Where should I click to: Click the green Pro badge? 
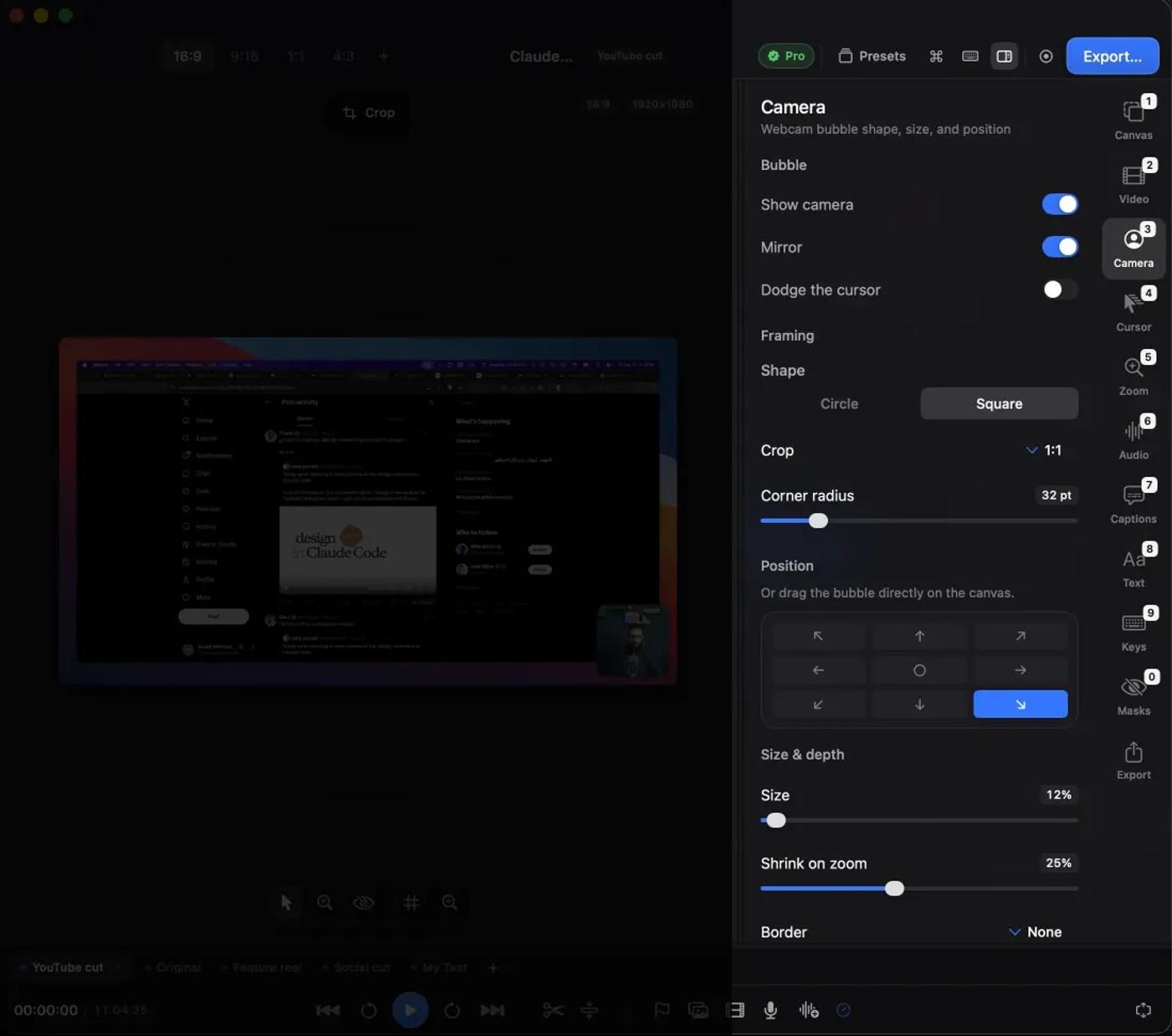coord(786,56)
